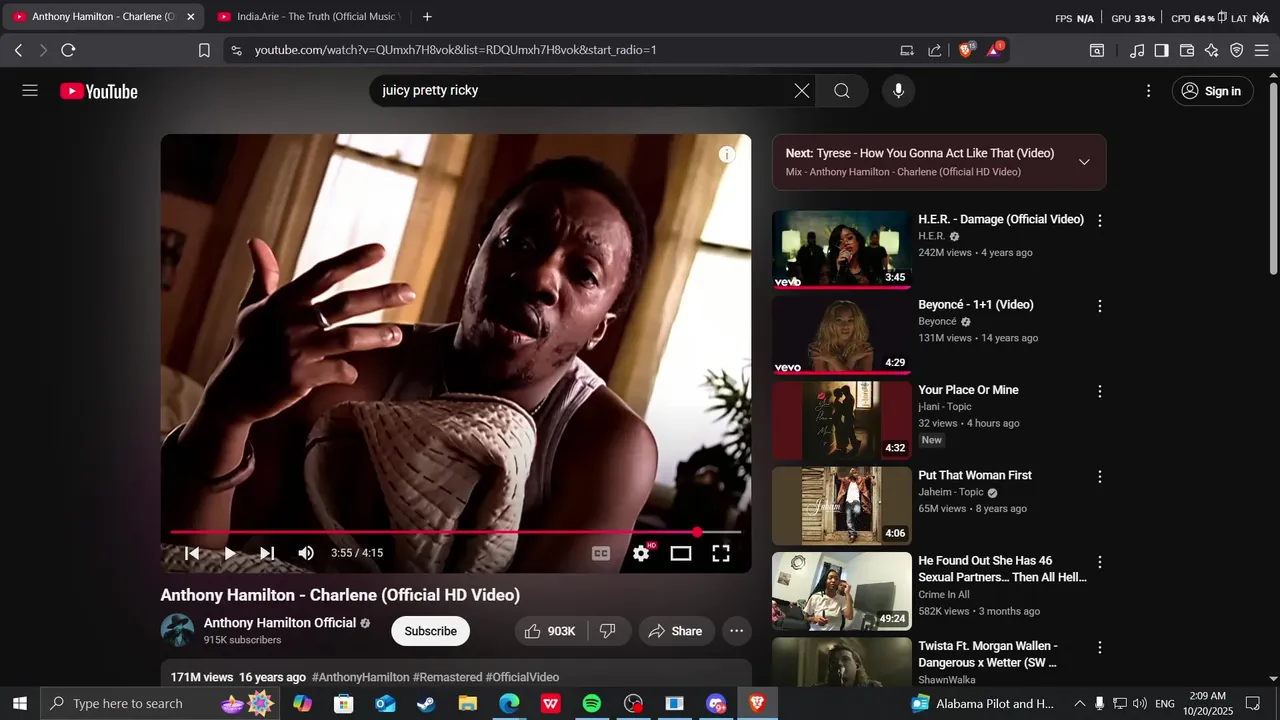View site information icon in address bar
Image resolution: width=1280 pixels, height=720 pixels.
235,50
